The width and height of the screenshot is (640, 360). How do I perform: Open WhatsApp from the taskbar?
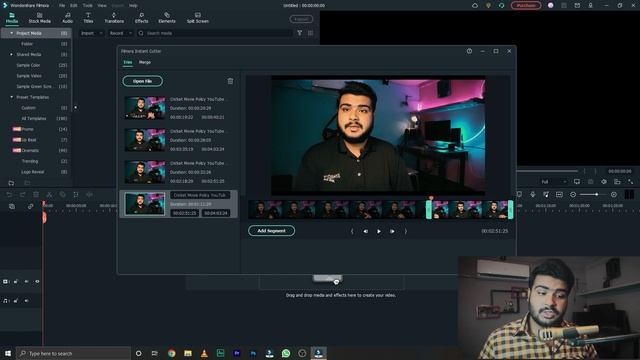(x=286, y=353)
